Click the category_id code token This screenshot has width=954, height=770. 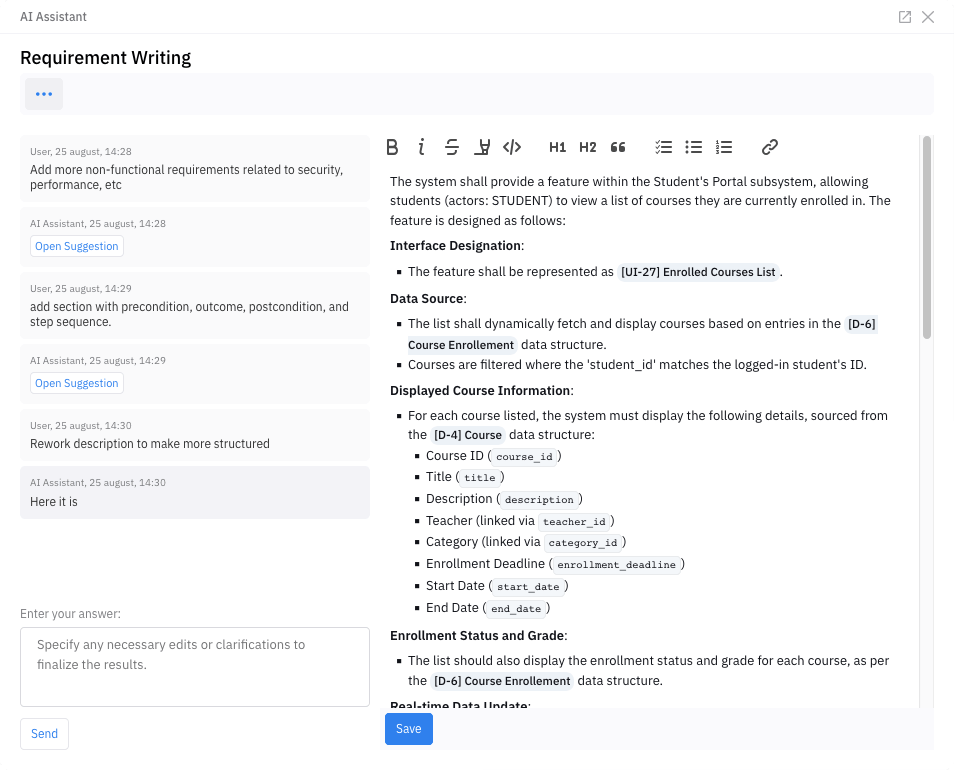[x=583, y=543]
